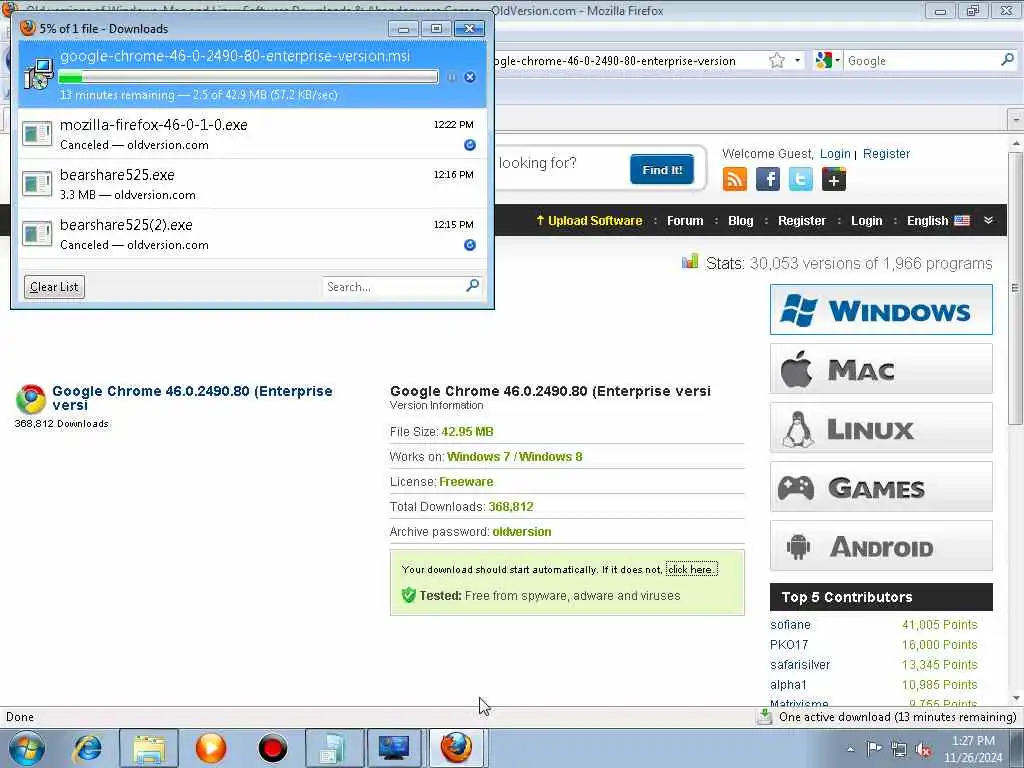Click the plus share icon

tap(834, 178)
